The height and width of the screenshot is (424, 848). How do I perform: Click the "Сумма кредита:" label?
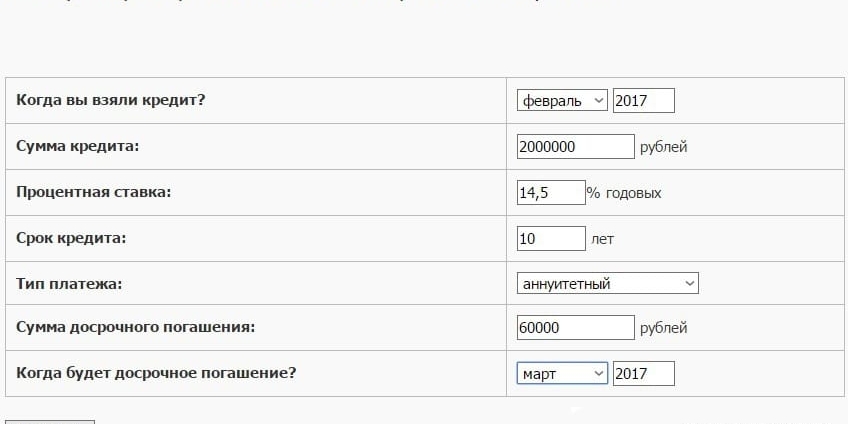pyautogui.click(x=77, y=146)
